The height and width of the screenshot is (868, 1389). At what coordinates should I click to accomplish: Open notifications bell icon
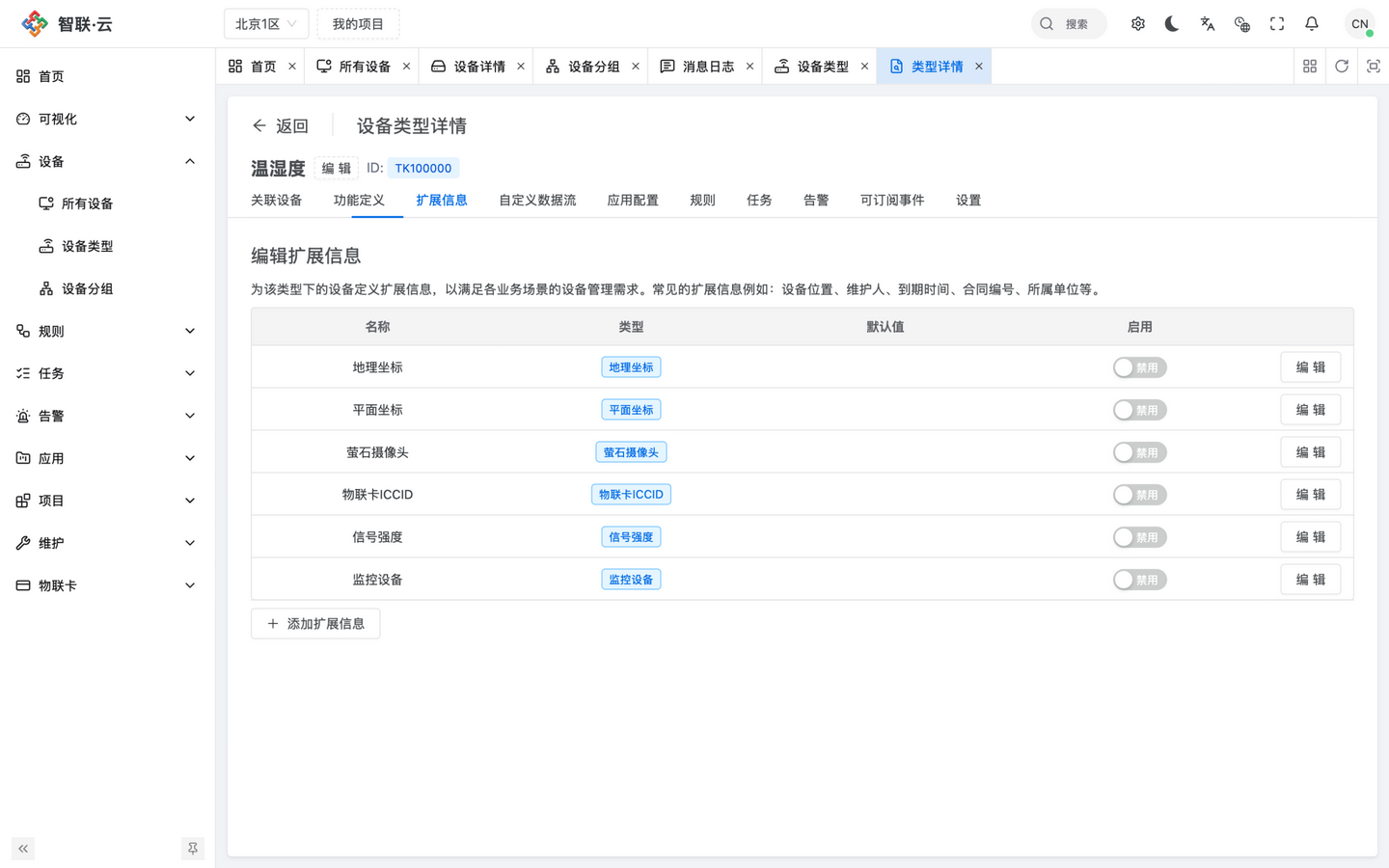coord(1312,24)
